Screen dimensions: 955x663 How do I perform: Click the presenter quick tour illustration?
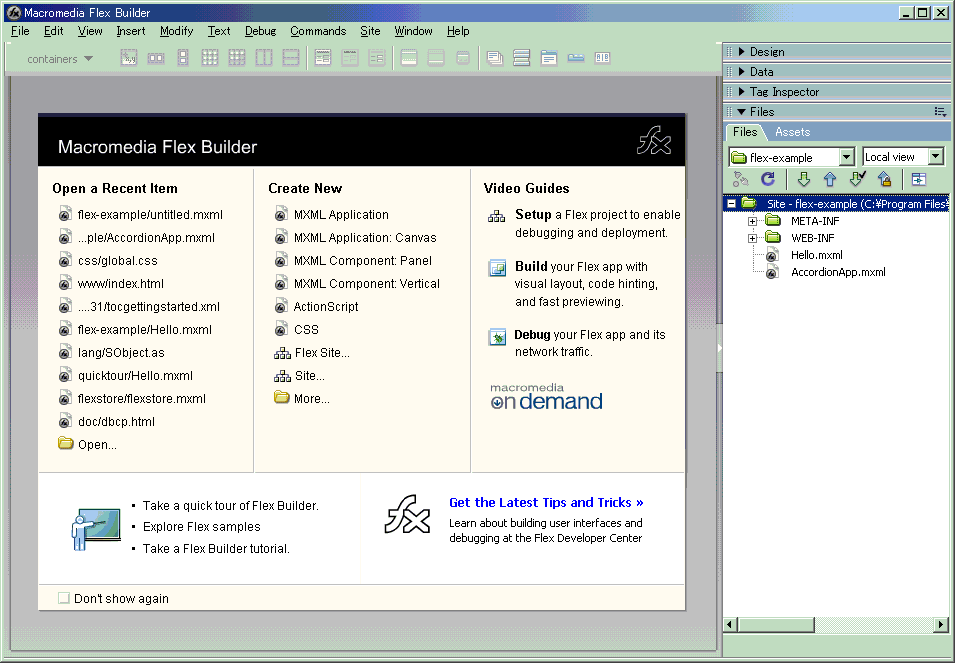coord(96,530)
